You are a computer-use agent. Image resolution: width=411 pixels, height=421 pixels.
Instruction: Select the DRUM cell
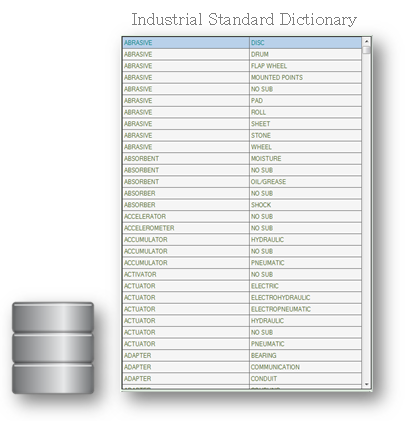[305, 54]
